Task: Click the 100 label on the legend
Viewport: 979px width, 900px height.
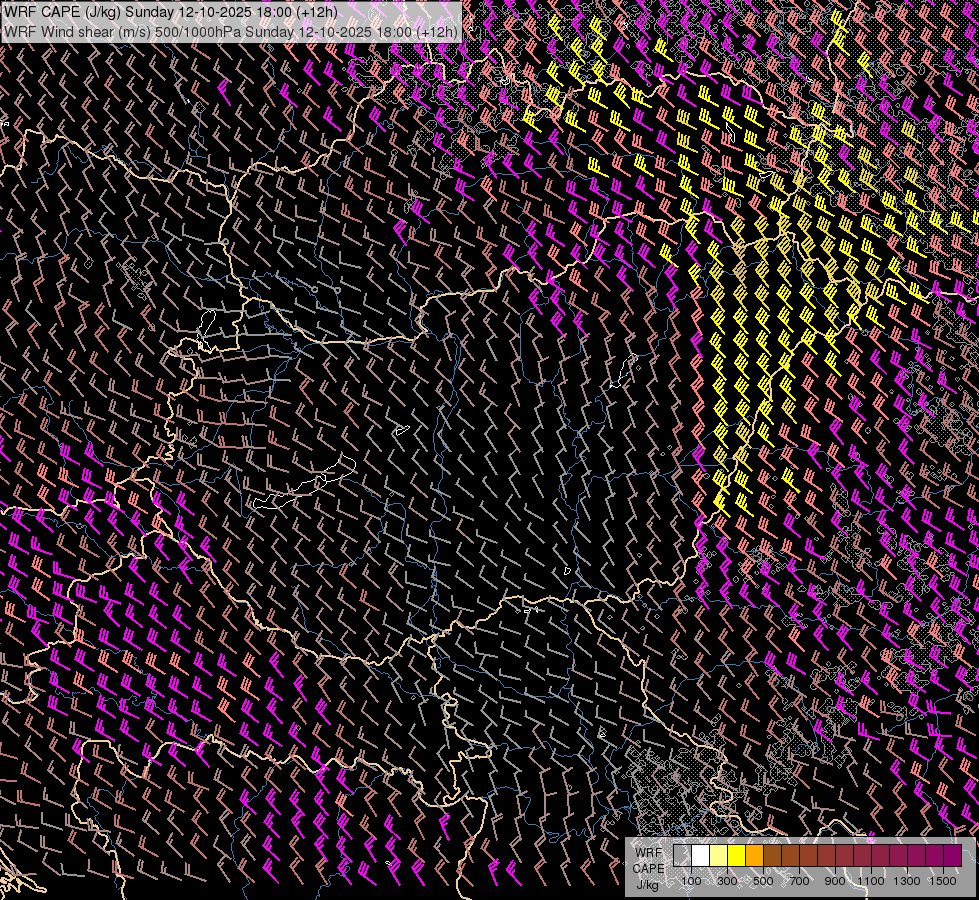Action: click(691, 881)
